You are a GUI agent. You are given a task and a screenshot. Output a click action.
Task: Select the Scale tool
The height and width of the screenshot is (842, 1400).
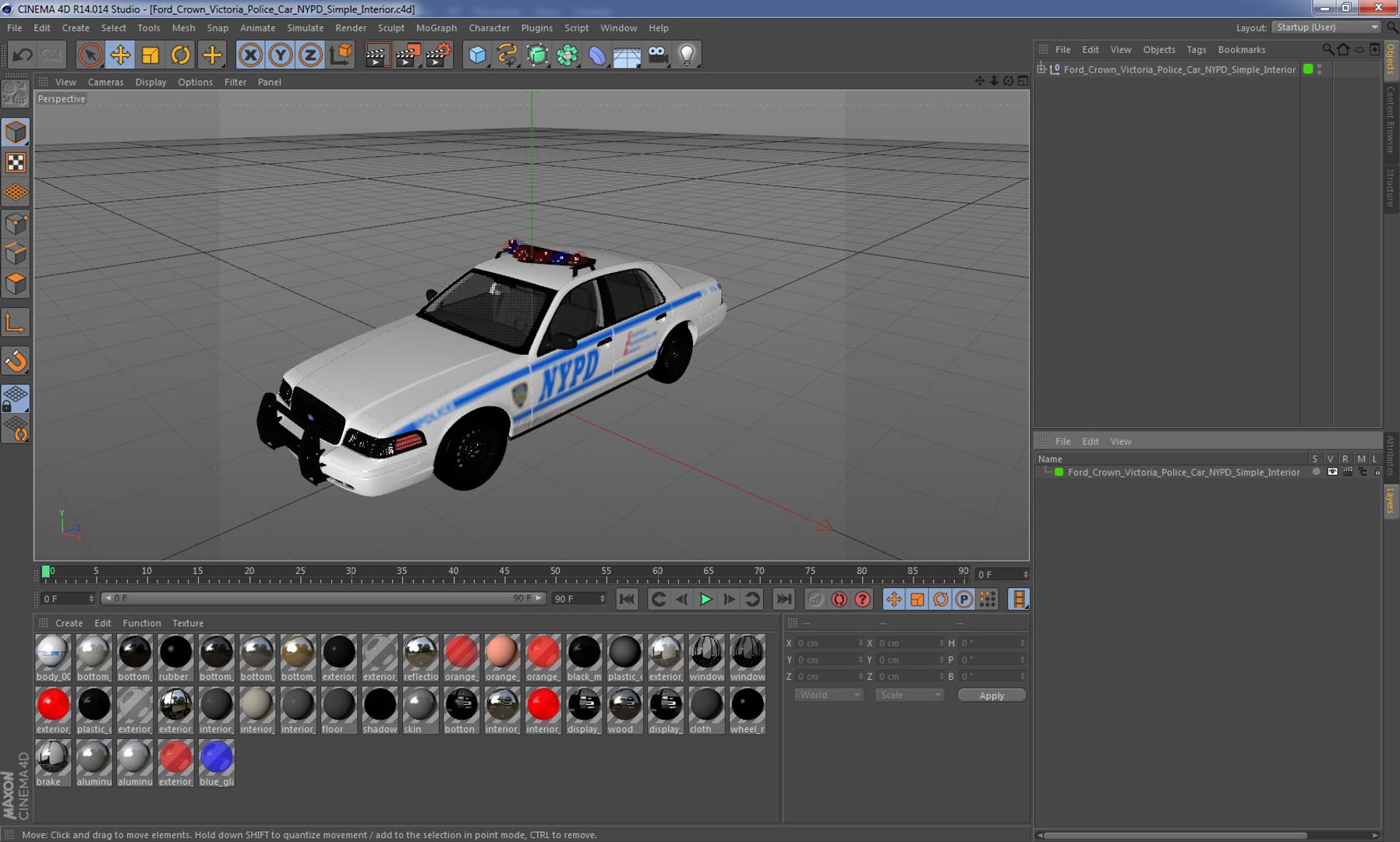coord(150,55)
